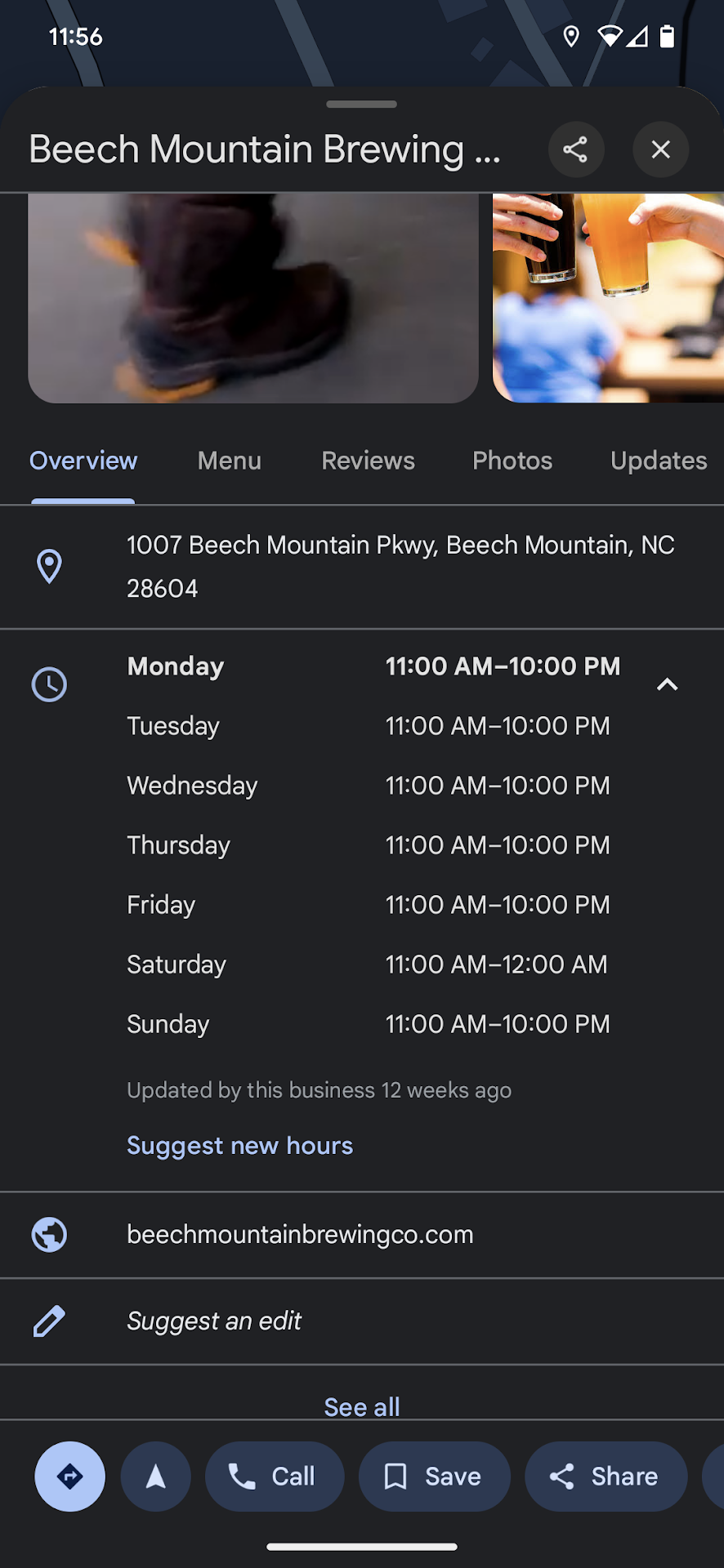Go to the Photos tab

512,461
